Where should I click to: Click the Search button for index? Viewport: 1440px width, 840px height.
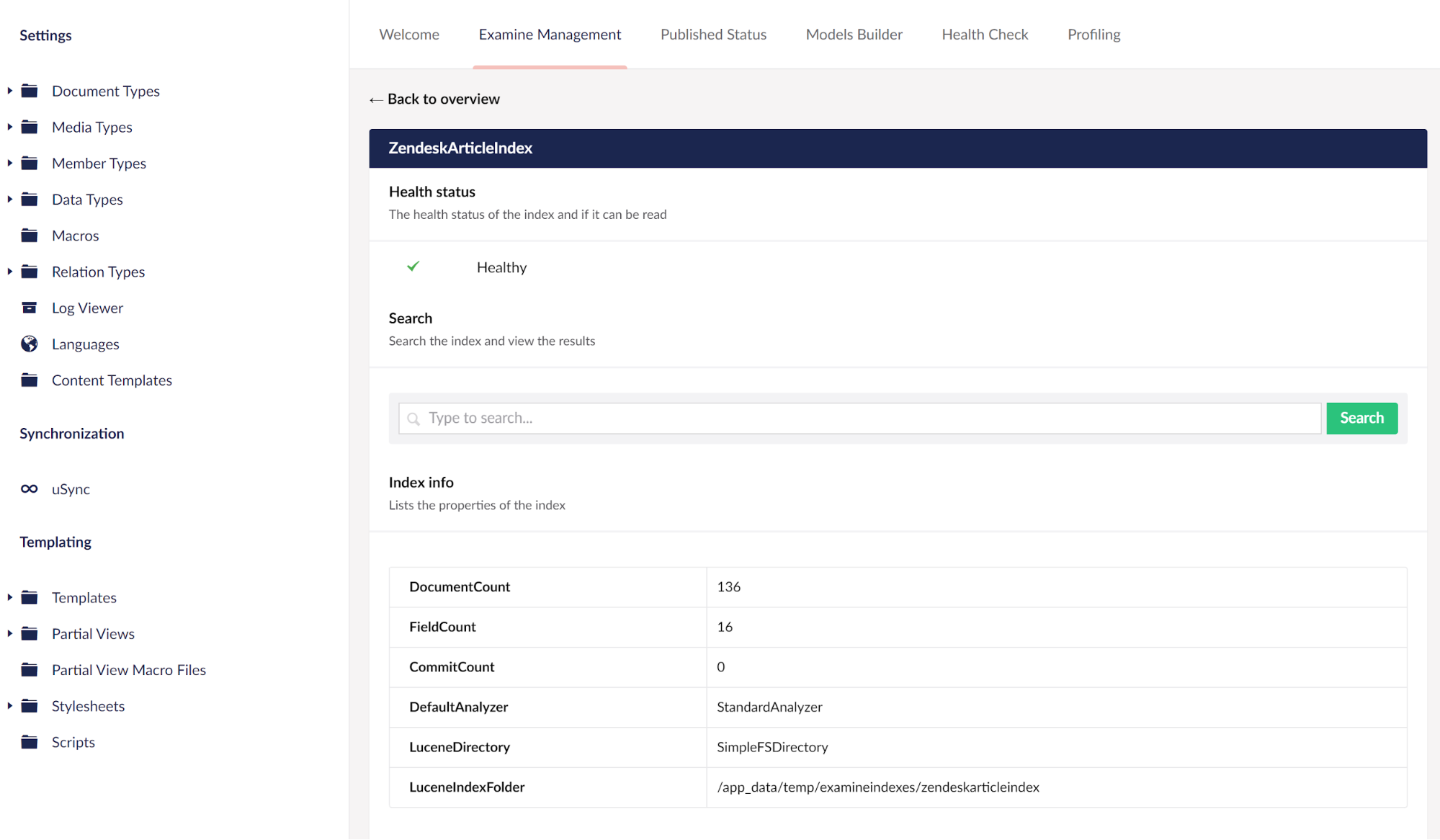(1362, 418)
